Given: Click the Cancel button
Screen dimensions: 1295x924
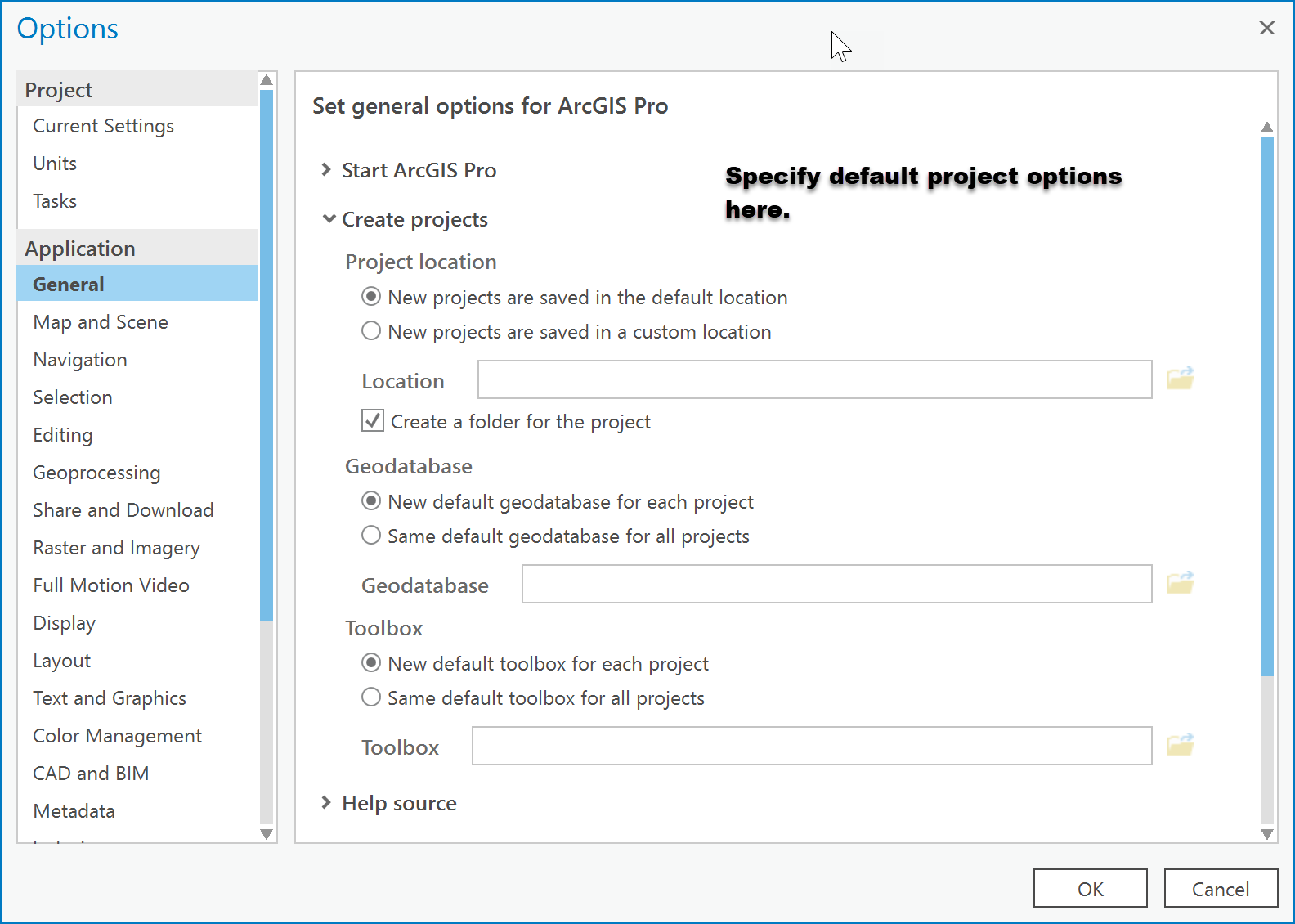Looking at the screenshot, I should click(1220, 889).
